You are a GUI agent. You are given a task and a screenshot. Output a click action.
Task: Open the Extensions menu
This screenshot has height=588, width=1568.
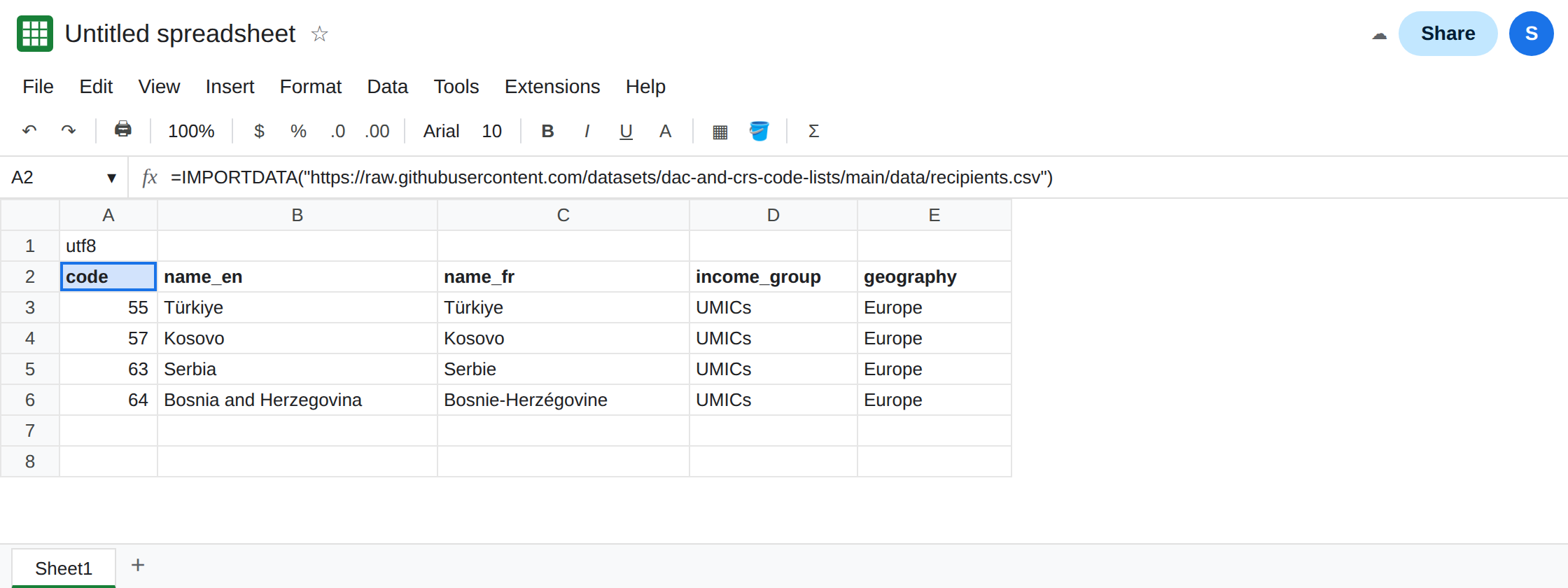click(x=552, y=86)
